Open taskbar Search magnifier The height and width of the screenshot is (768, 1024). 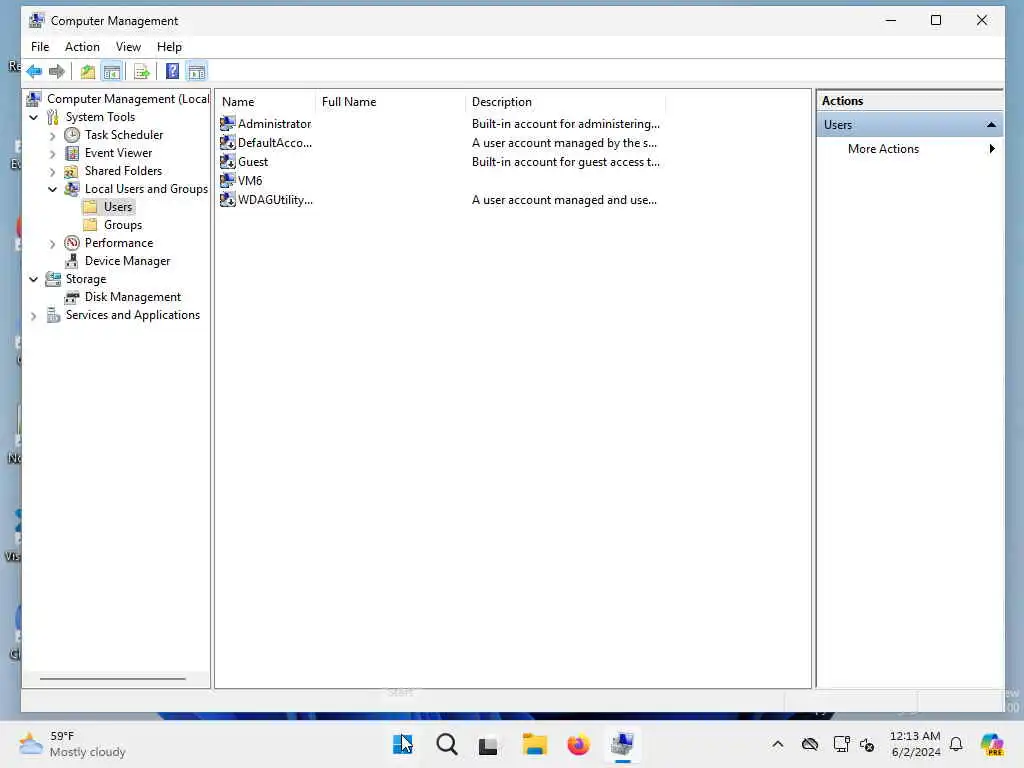click(x=447, y=744)
